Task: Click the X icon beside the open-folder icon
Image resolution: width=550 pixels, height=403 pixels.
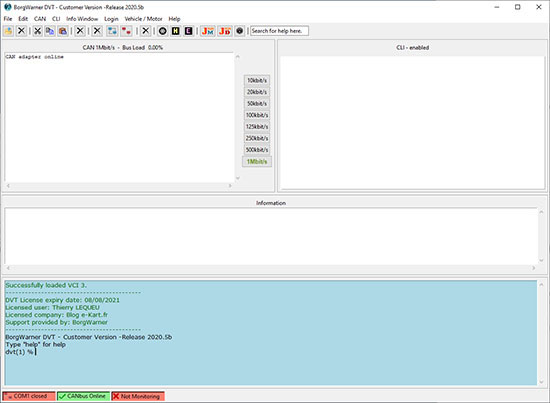Action: (21, 31)
